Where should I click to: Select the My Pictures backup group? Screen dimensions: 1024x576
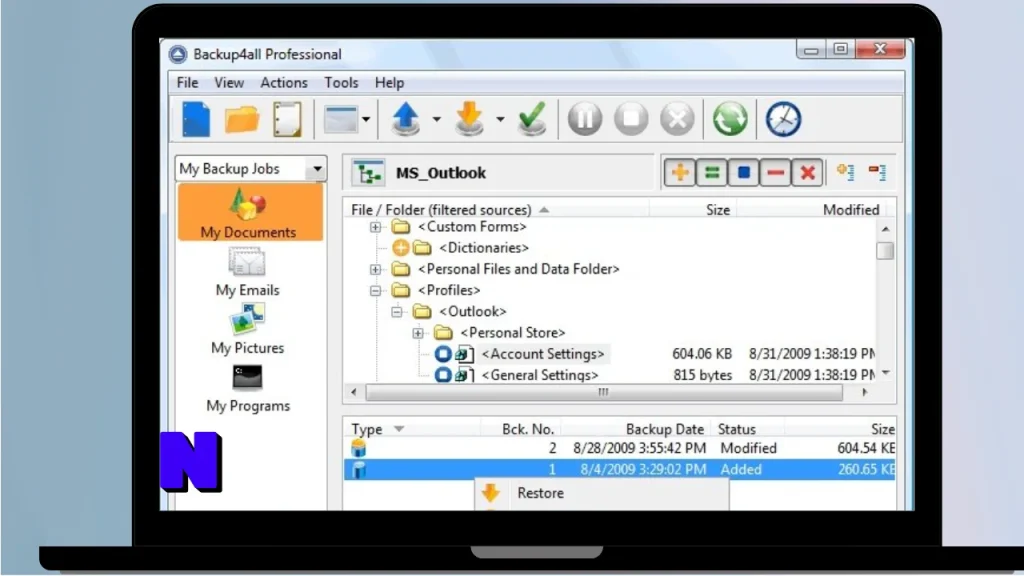tap(248, 329)
